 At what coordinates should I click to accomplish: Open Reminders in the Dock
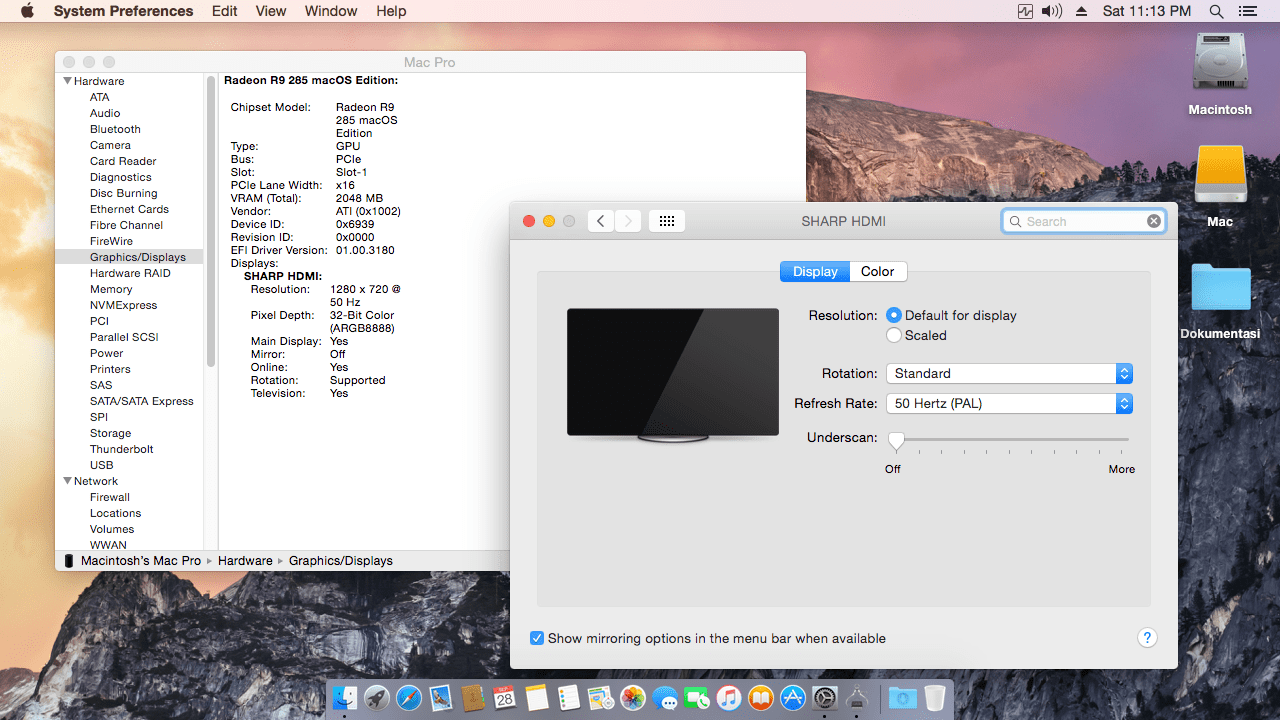tap(569, 698)
